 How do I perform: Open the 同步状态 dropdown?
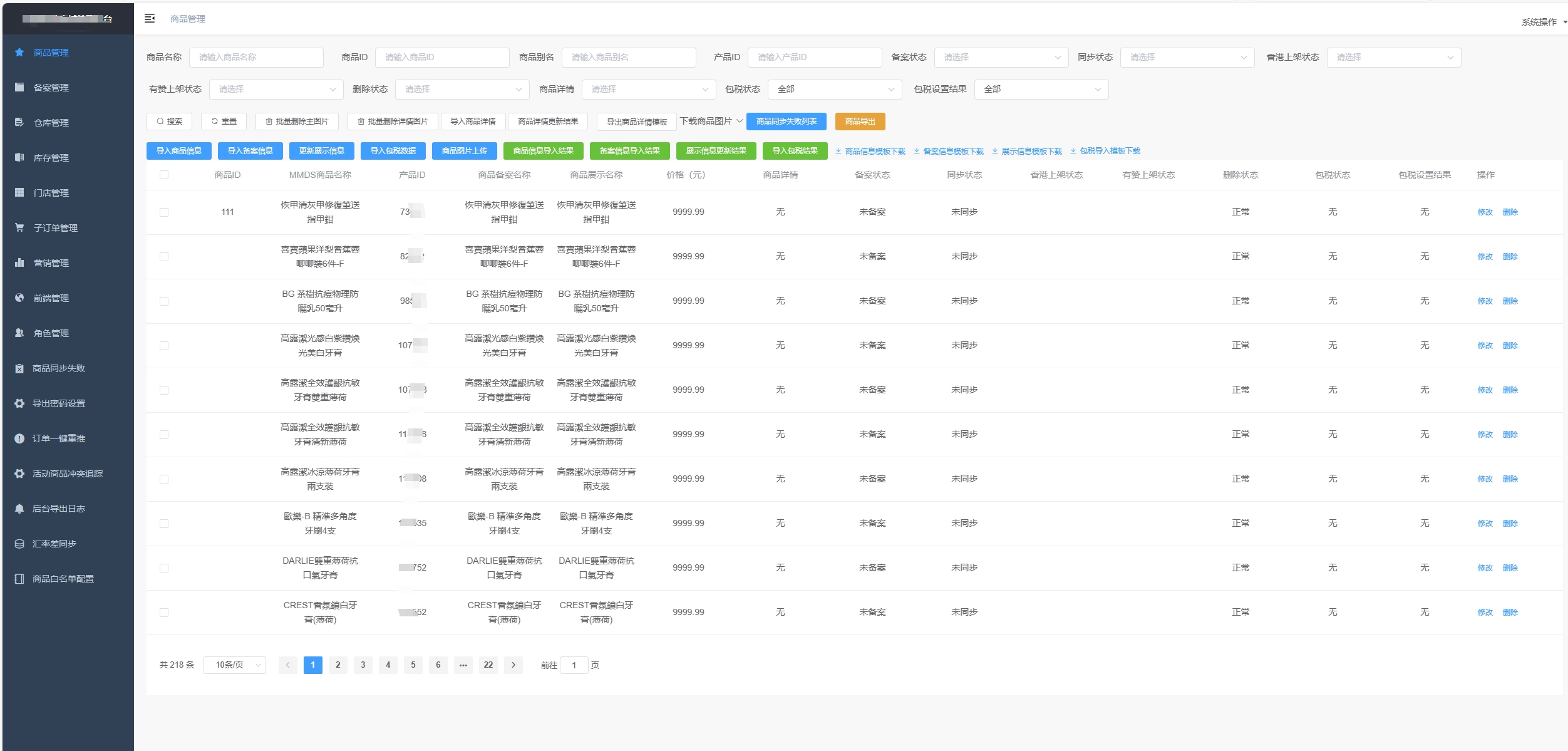(x=1187, y=57)
